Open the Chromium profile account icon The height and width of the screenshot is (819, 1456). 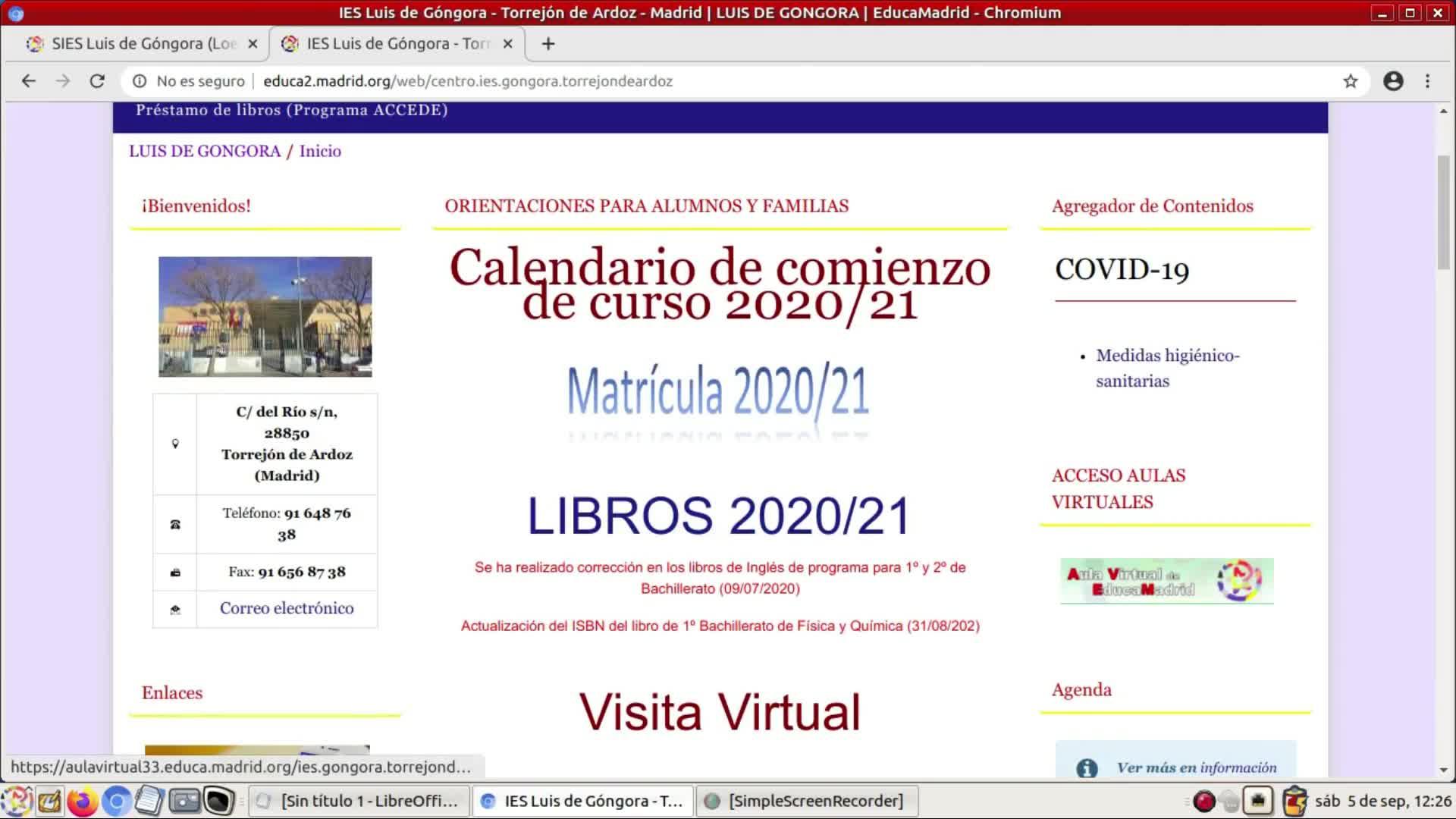1393,81
